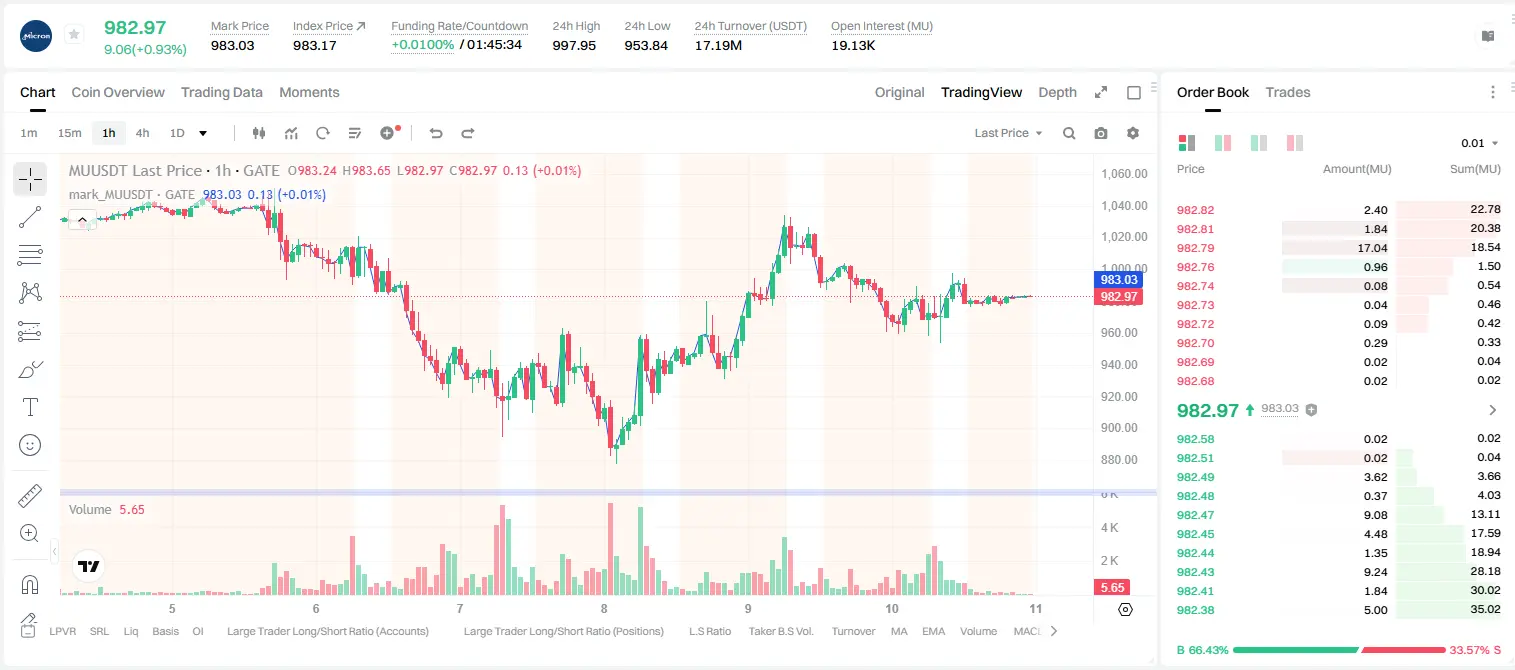Open the Coin Overview tab
1515x670 pixels.
[x=118, y=92]
